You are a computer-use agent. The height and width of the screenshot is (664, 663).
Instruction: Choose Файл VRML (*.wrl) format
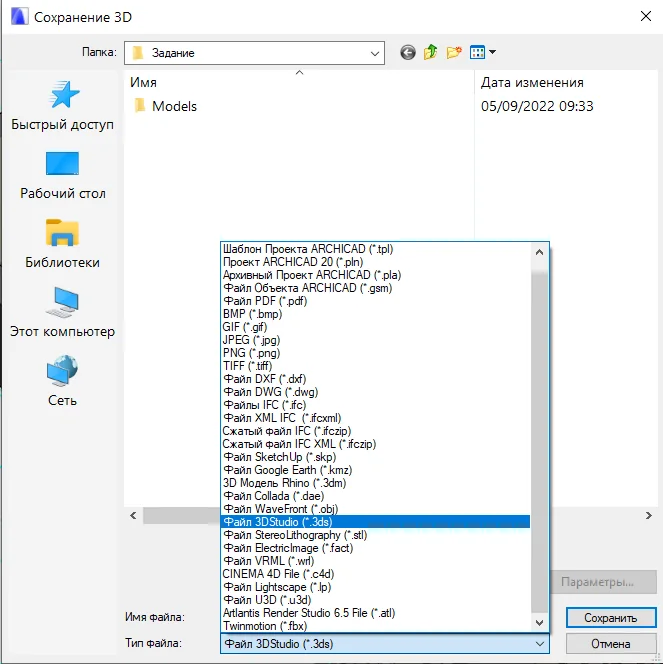(x=375, y=561)
